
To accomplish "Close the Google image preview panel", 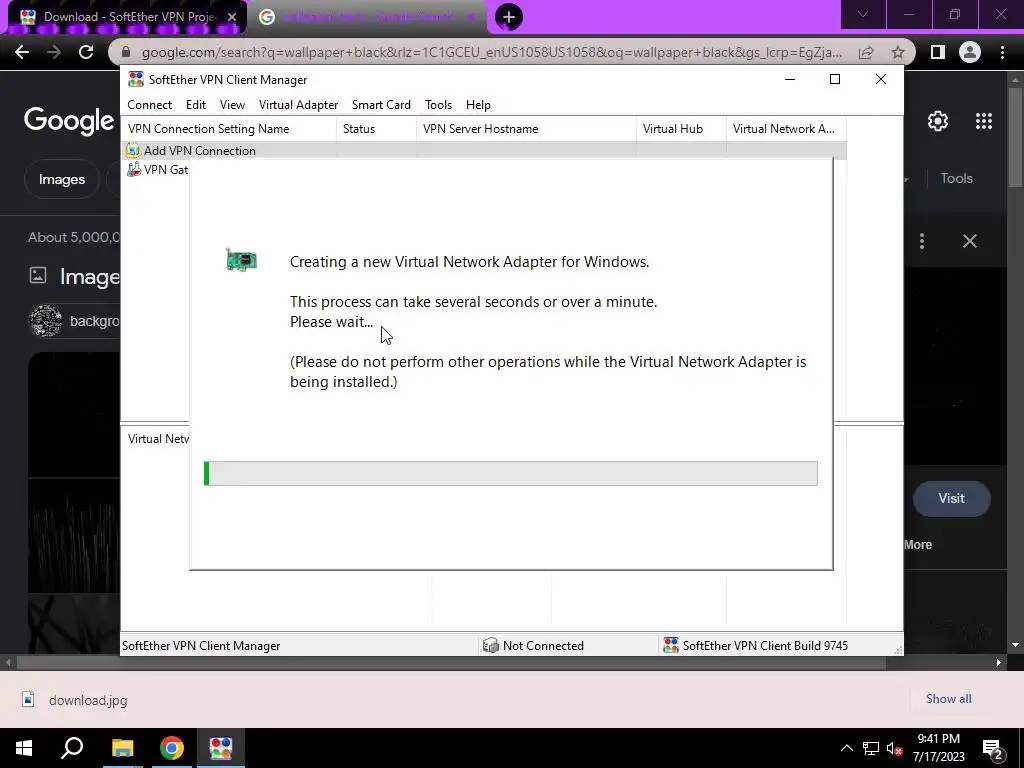I will pyautogui.click(x=970, y=241).
